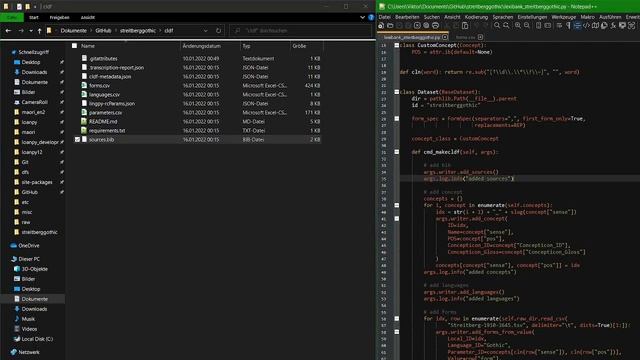
Task: Open OneDrive in navigation pane
Action: tap(29, 246)
